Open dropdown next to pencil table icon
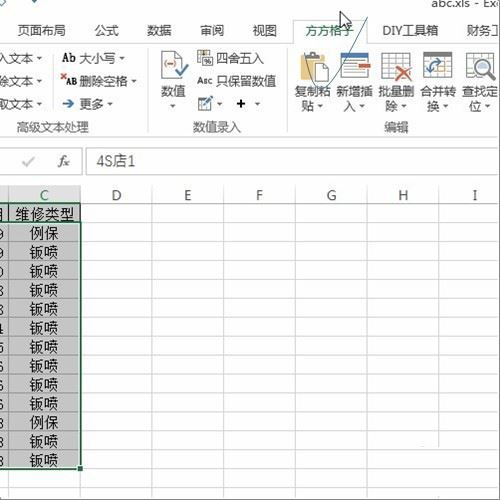This screenshot has height=500, width=500. point(219,104)
